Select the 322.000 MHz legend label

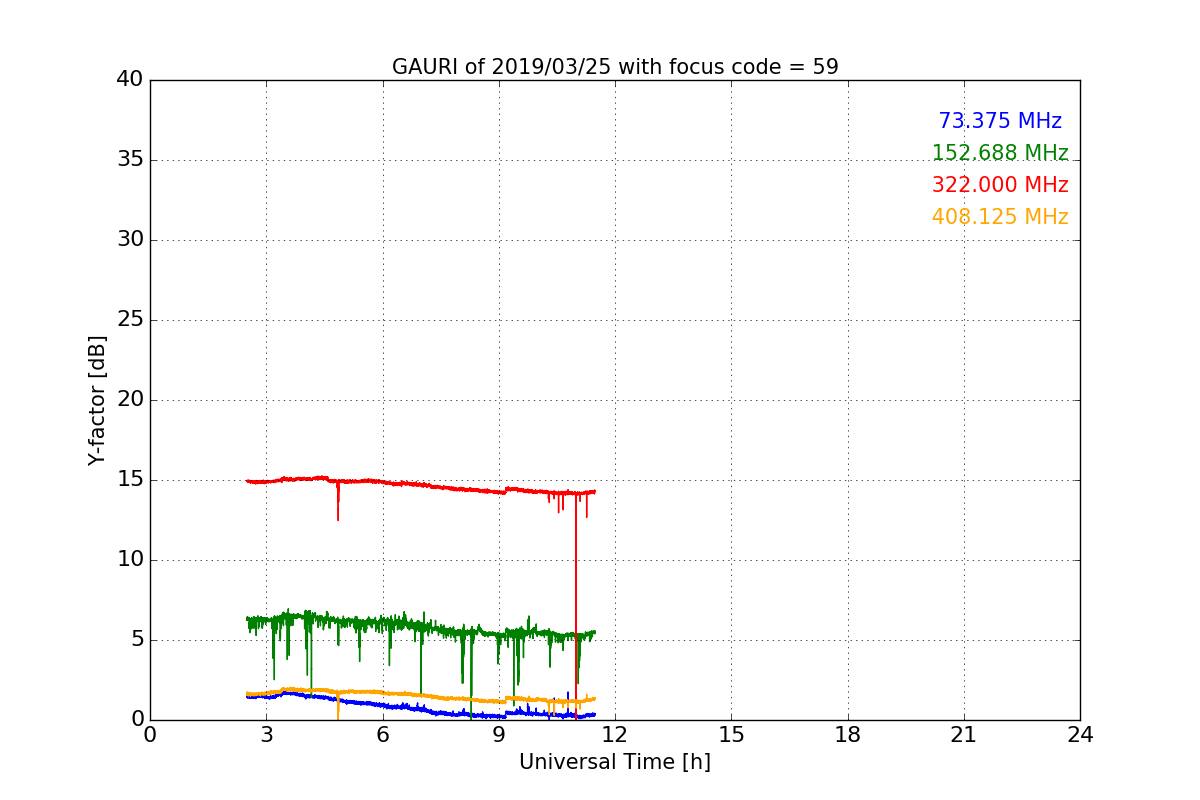click(x=1000, y=185)
